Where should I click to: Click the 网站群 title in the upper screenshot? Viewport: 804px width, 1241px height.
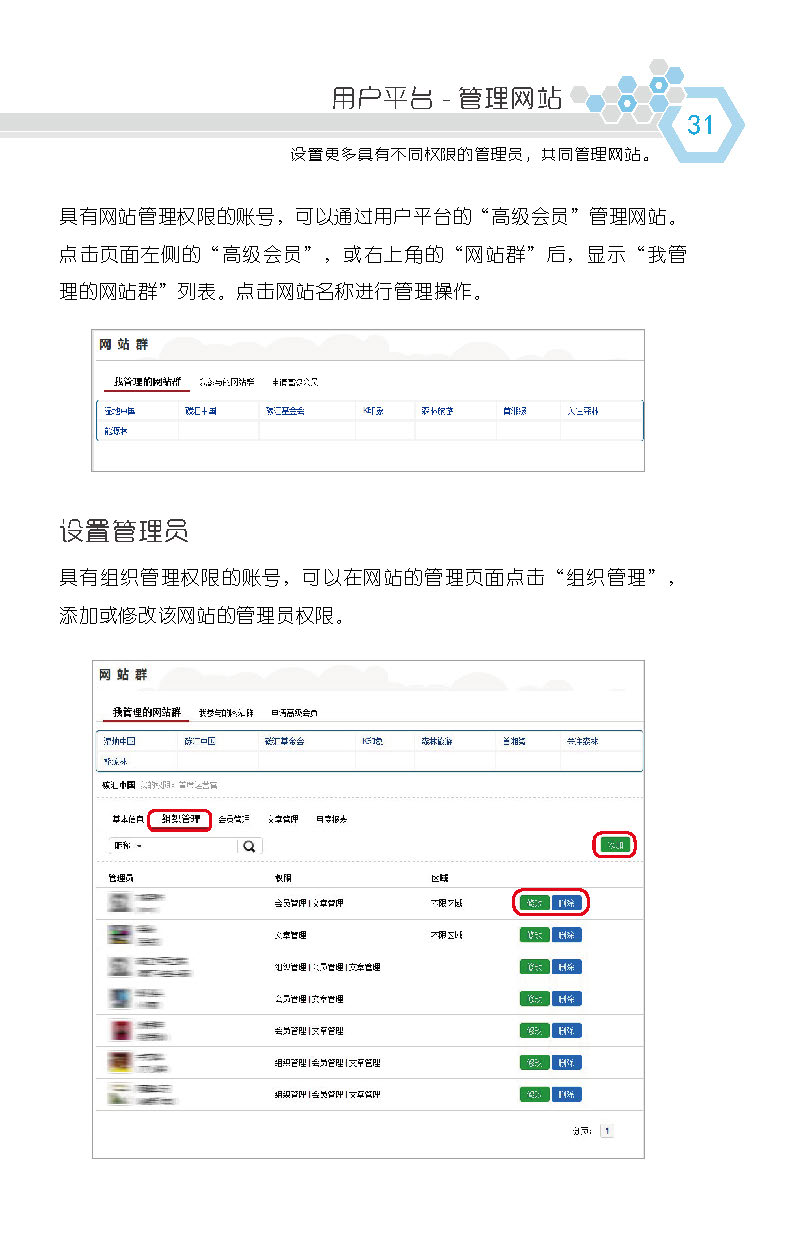pyautogui.click(x=123, y=345)
